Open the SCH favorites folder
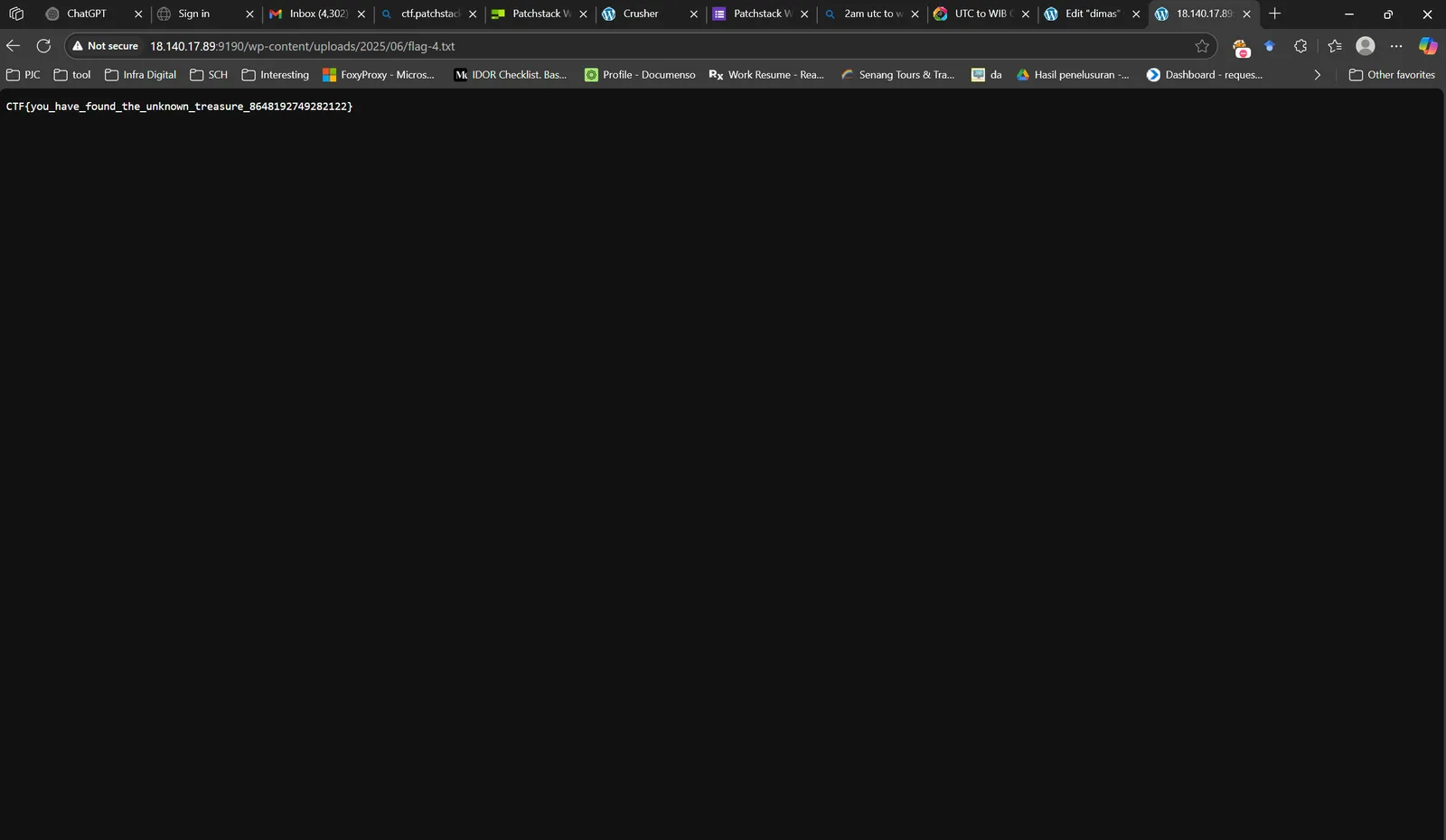This screenshot has height=840, width=1446. pos(209,75)
